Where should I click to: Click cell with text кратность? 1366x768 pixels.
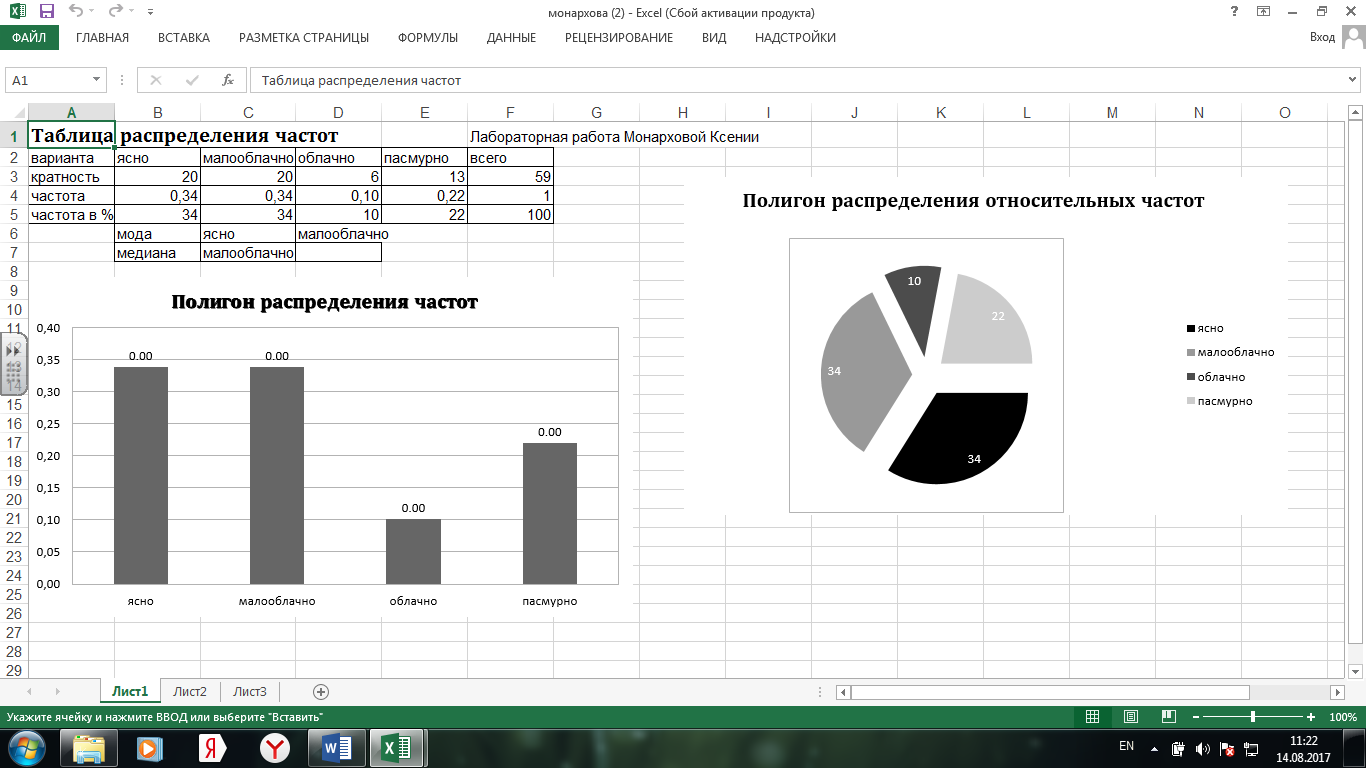point(71,177)
